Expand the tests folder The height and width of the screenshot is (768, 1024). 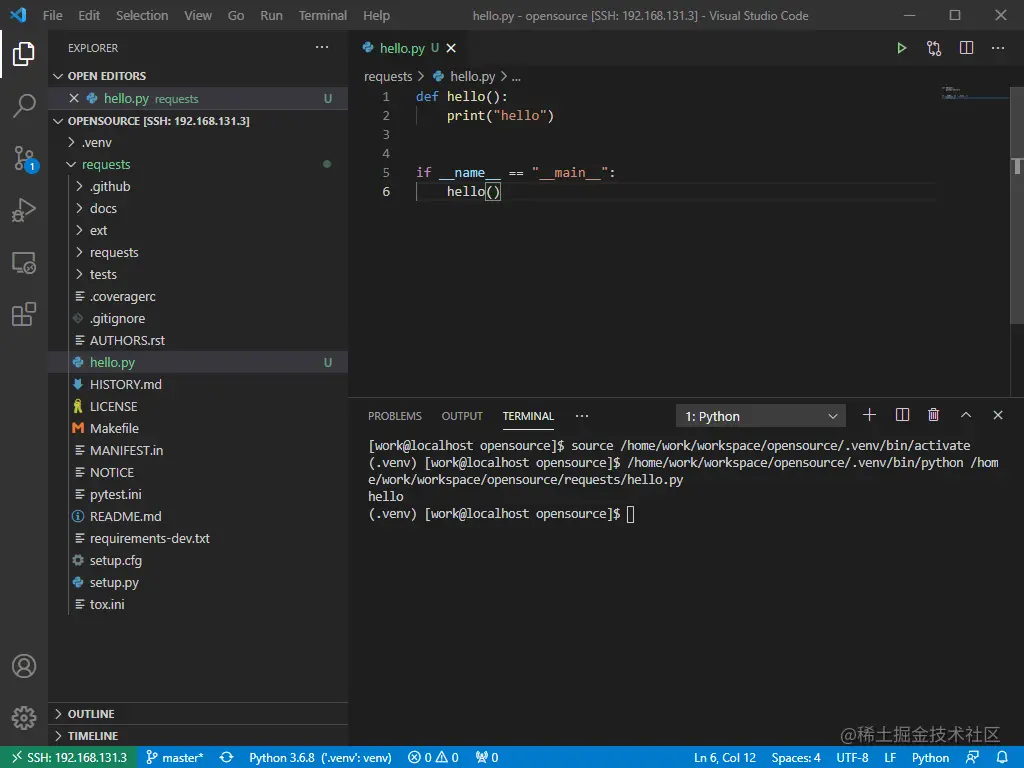199,274
